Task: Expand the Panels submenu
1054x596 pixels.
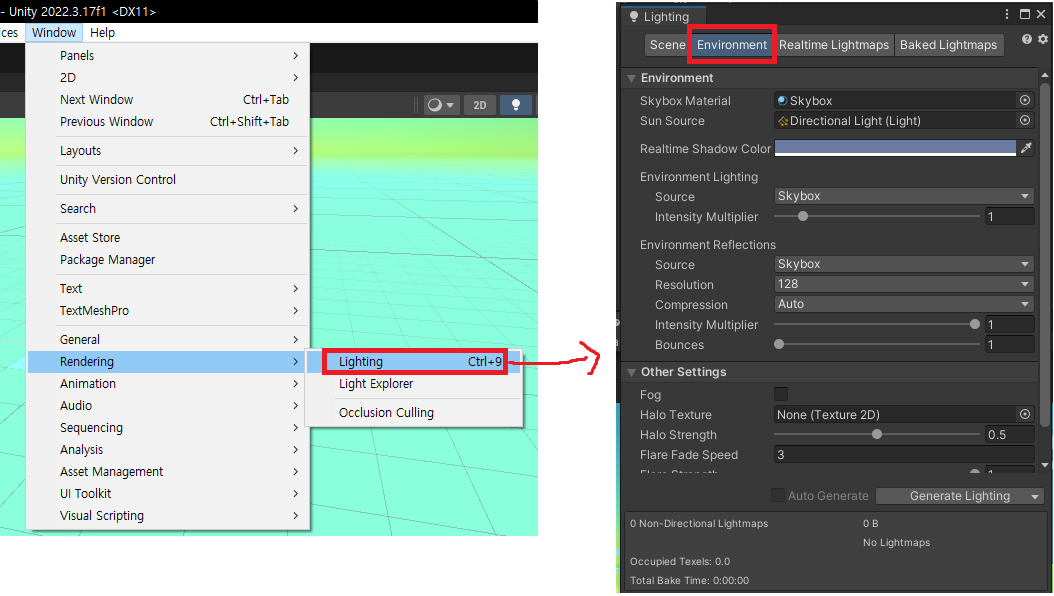Action: (167, 56)
